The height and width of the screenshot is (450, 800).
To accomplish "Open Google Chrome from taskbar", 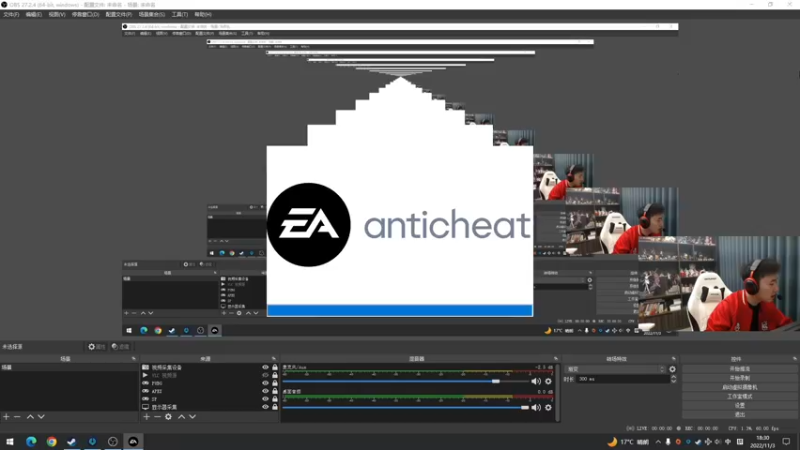I will tap(52, 441).
